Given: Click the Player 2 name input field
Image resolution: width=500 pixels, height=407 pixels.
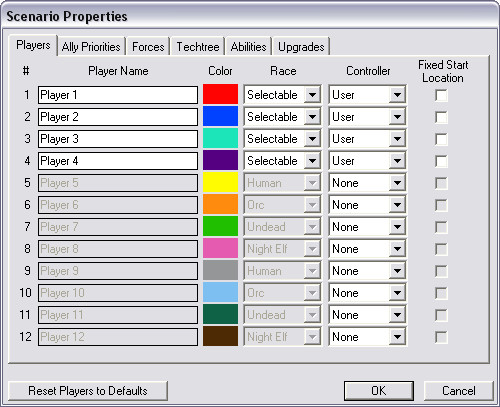Looking at the screenshot, I should [x=118, y=117].
